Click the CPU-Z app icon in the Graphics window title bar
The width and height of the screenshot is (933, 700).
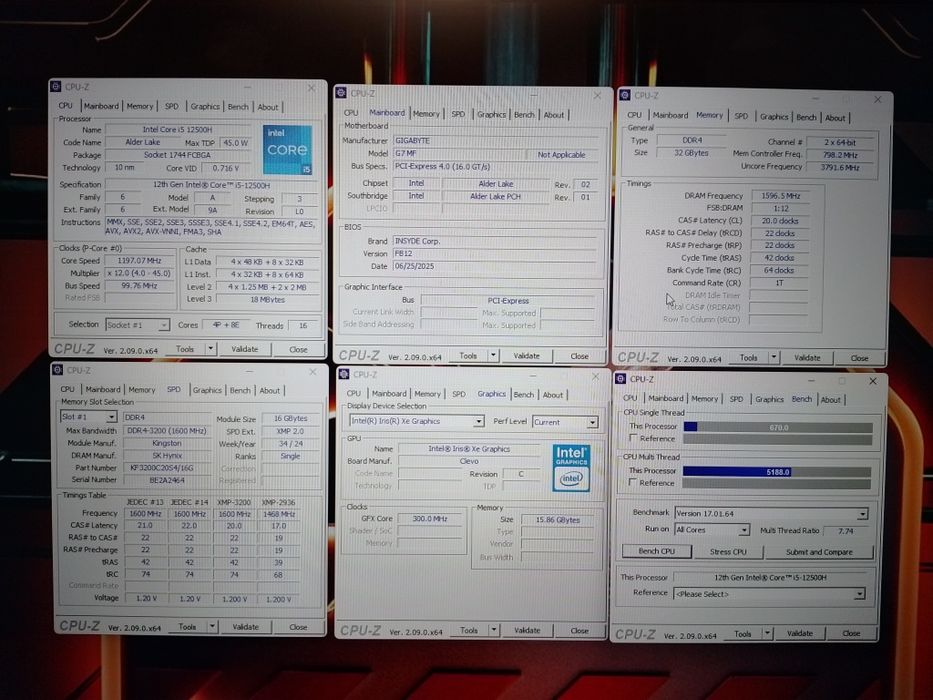pyautogui.click(x=343, y=374)
